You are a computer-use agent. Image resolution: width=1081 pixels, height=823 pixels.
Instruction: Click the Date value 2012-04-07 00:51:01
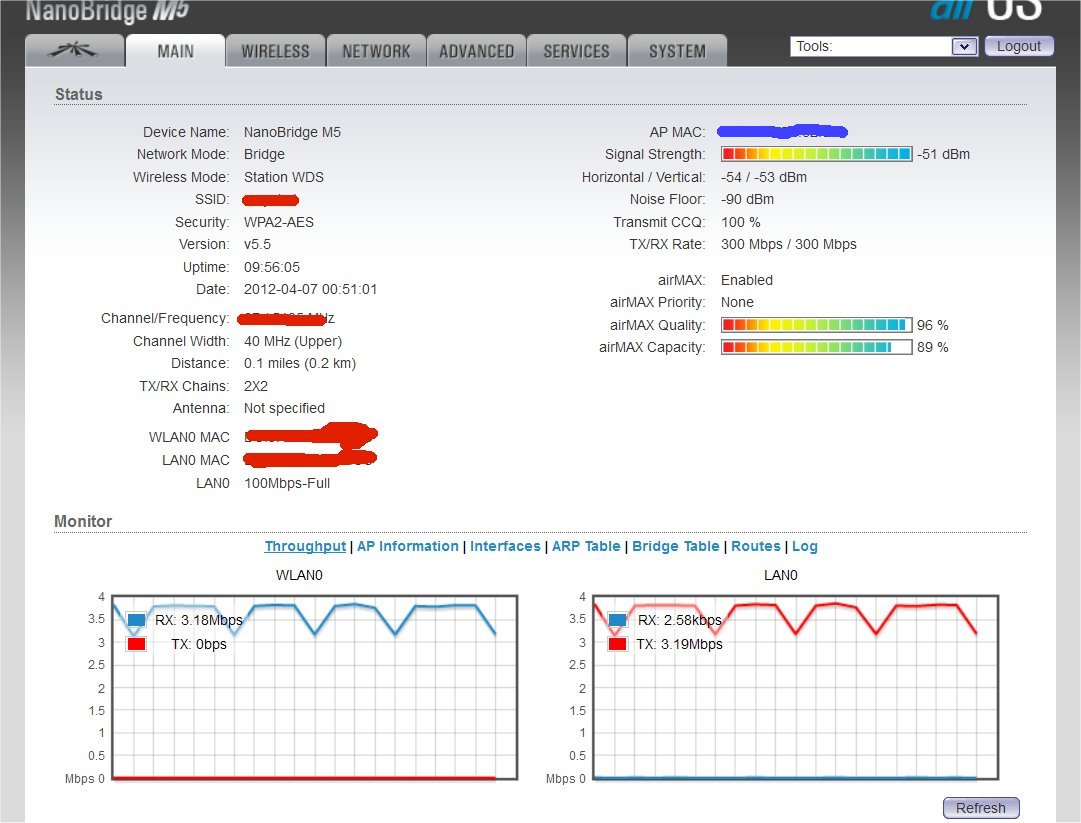click(x=310, y=289)
